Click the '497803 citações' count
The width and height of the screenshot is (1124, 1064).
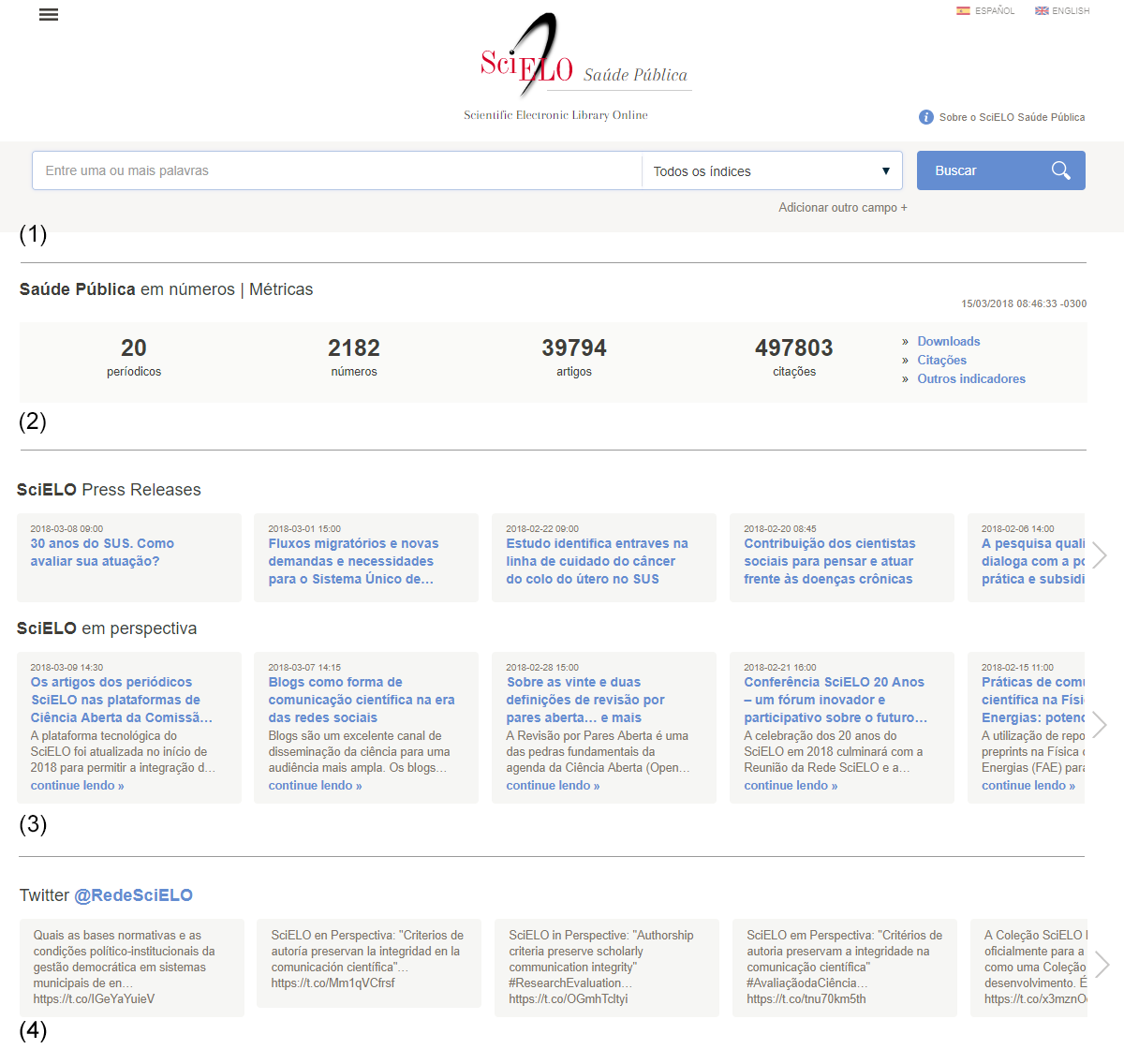tap(794, 358)
